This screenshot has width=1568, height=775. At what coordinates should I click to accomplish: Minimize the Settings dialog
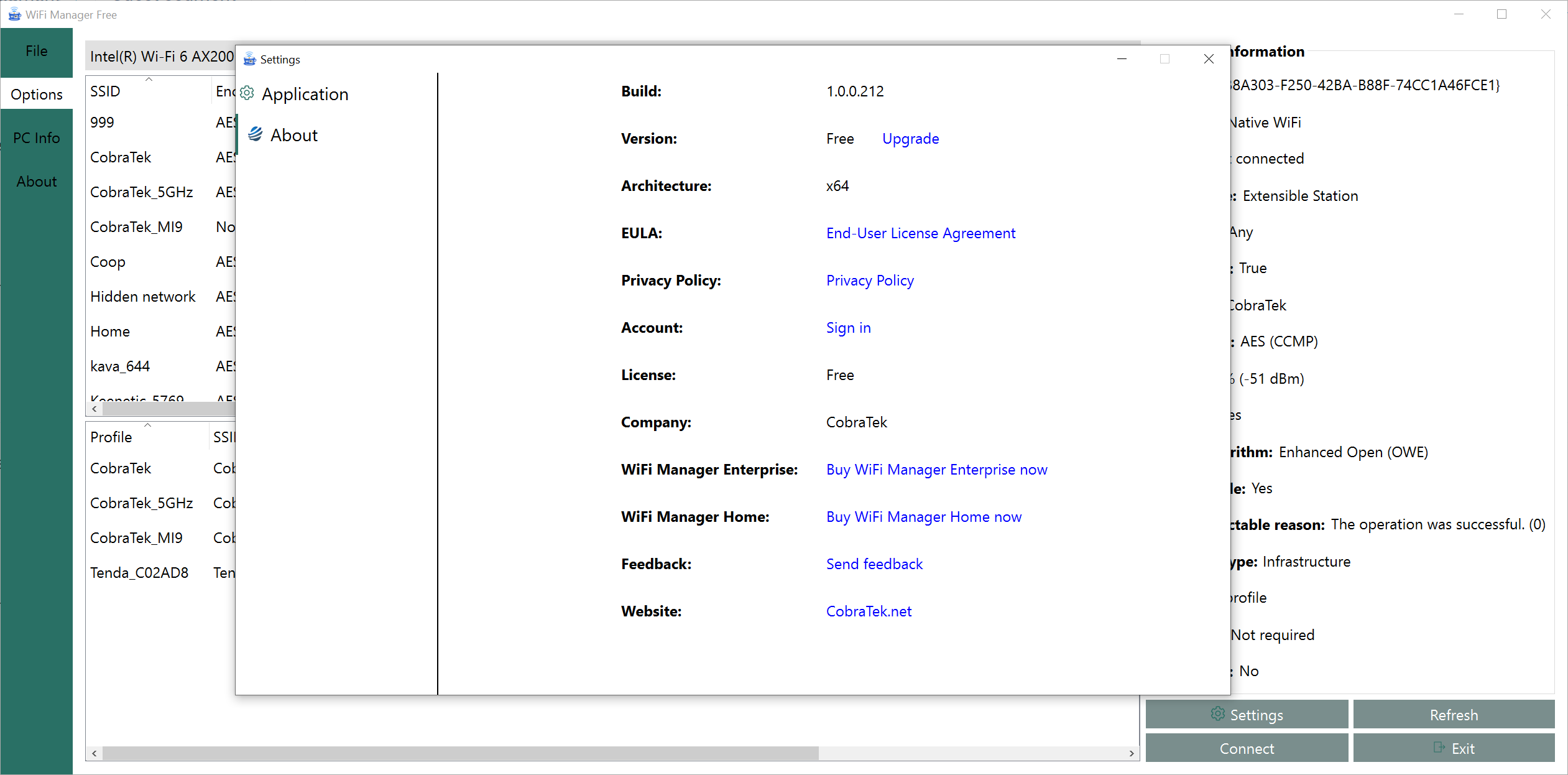(x=1122, y=59)
